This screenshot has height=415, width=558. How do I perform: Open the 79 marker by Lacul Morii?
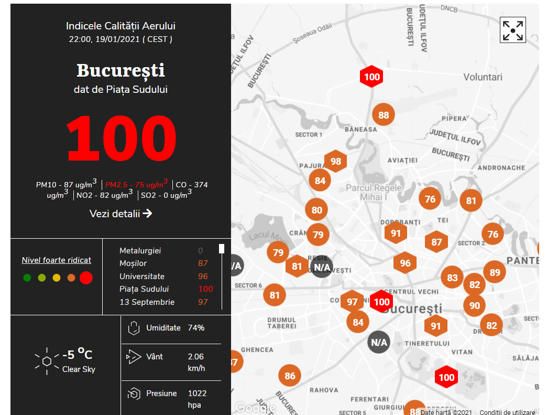click(x=278, y=252)
